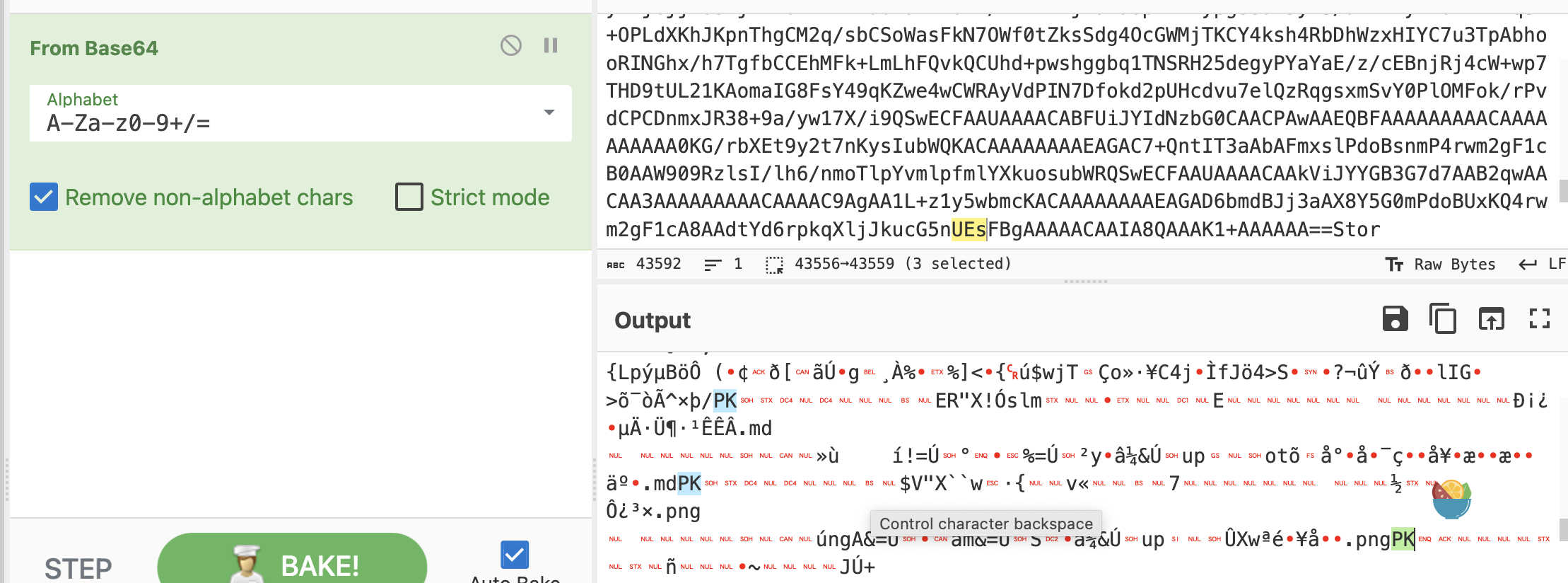Replace input with output icon
The image size is (1568, 583).
tap(1491, 319)
